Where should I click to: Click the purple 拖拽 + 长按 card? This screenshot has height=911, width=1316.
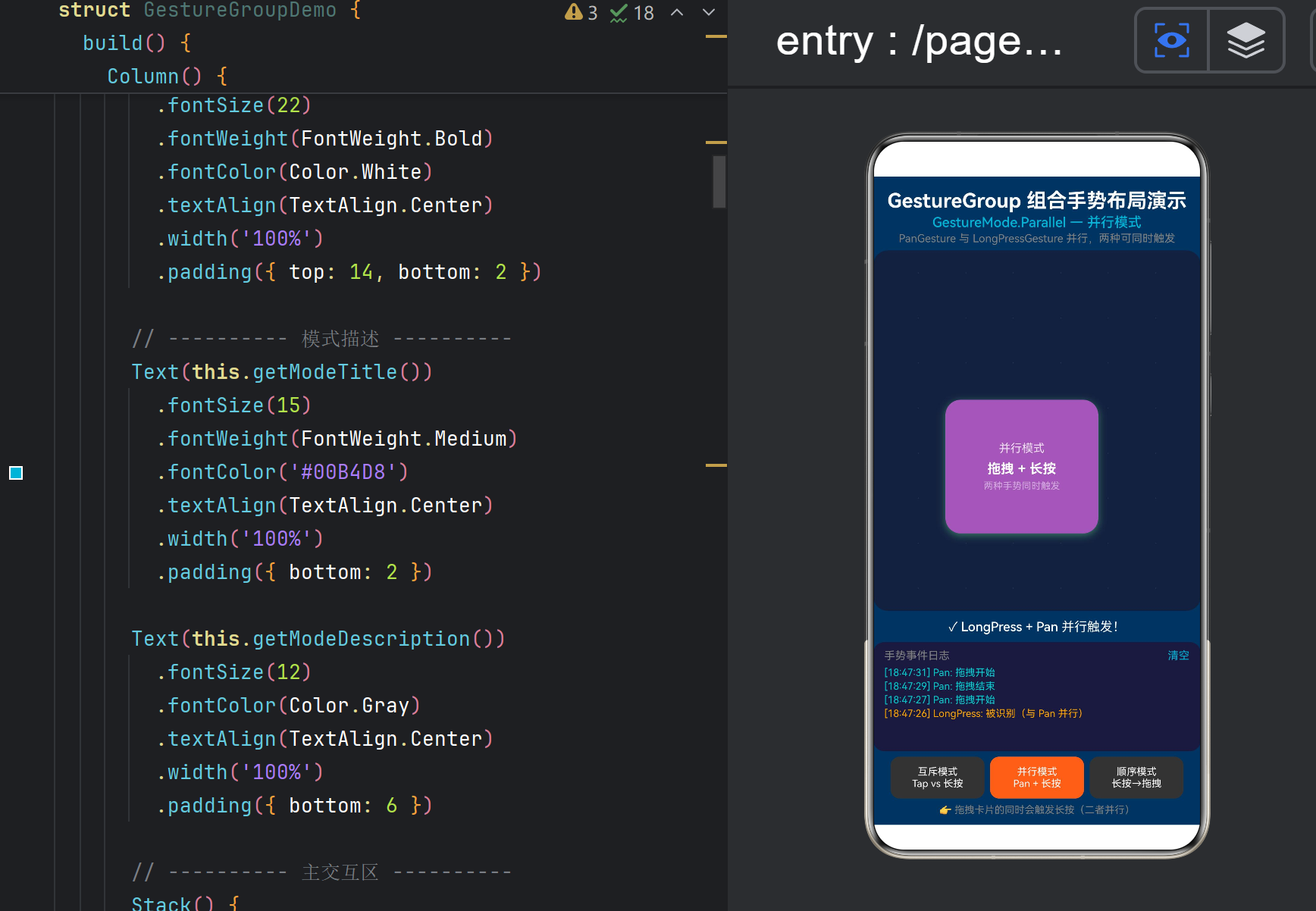pos(1021,467)
